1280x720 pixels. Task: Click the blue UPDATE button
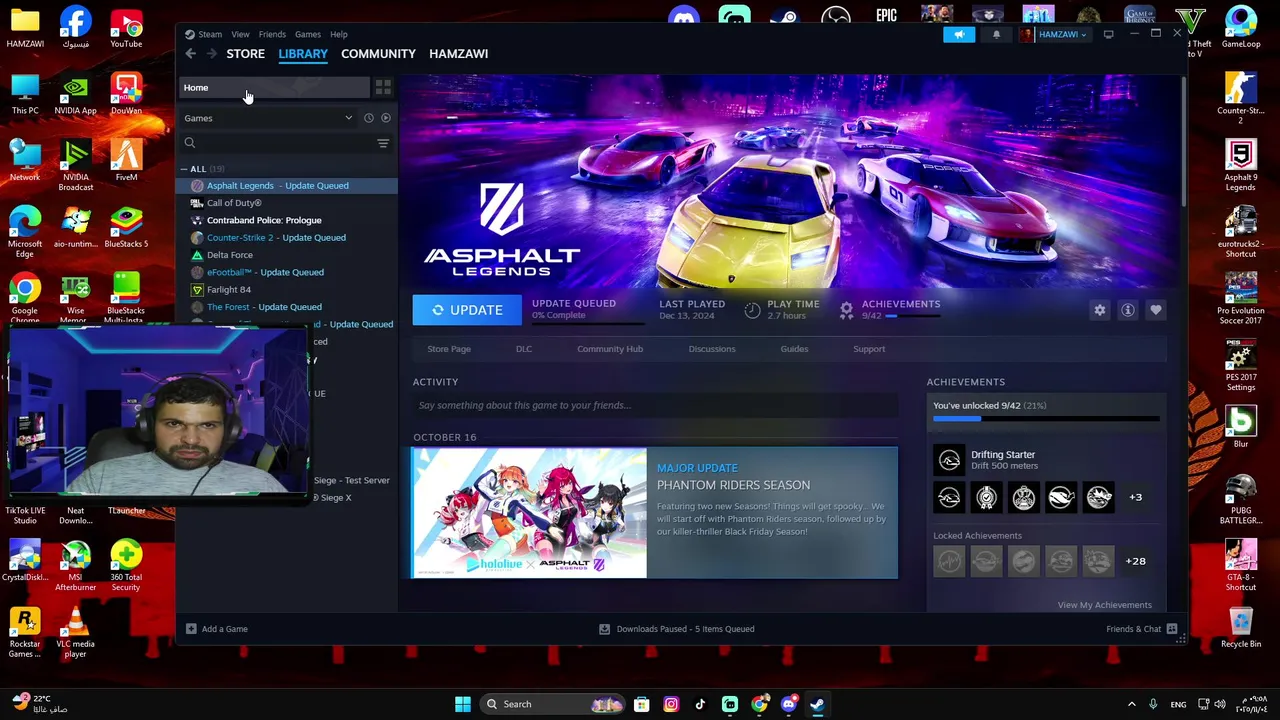coord(467,310)
